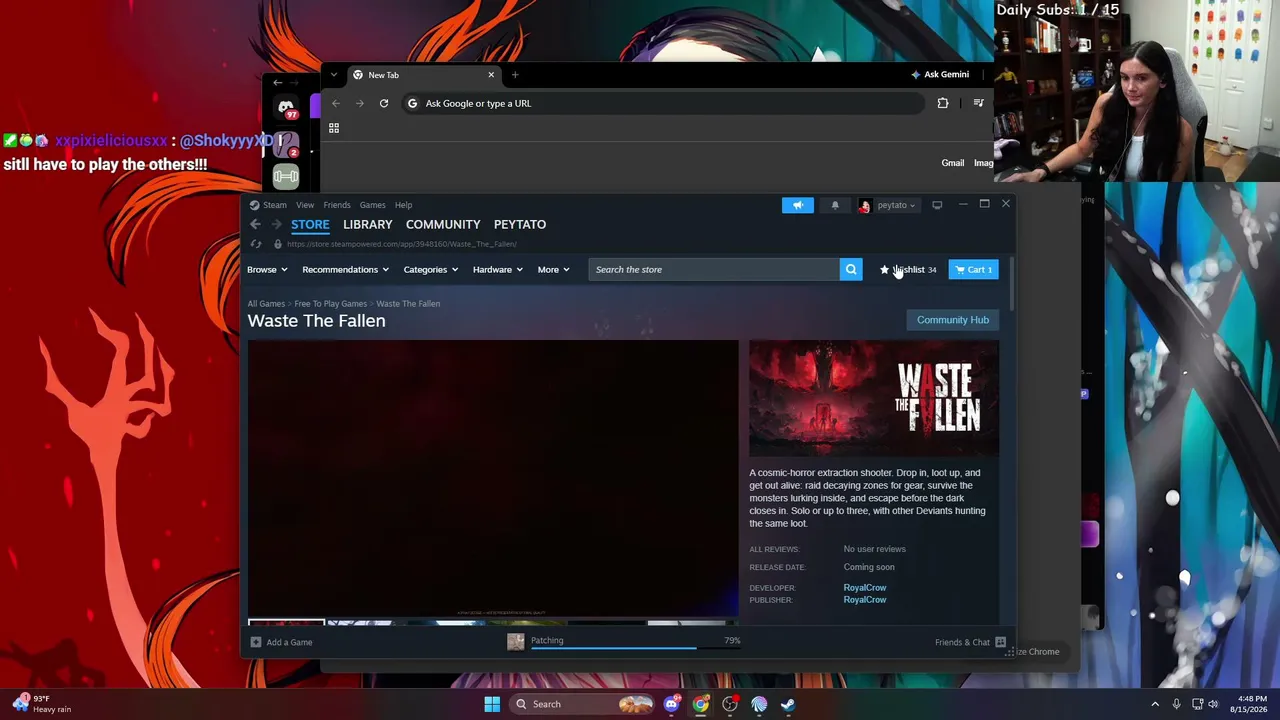This screenshot has height=720, width=1280.
Task: Reload the Chrome New Tab page
Action: (383, 103)
